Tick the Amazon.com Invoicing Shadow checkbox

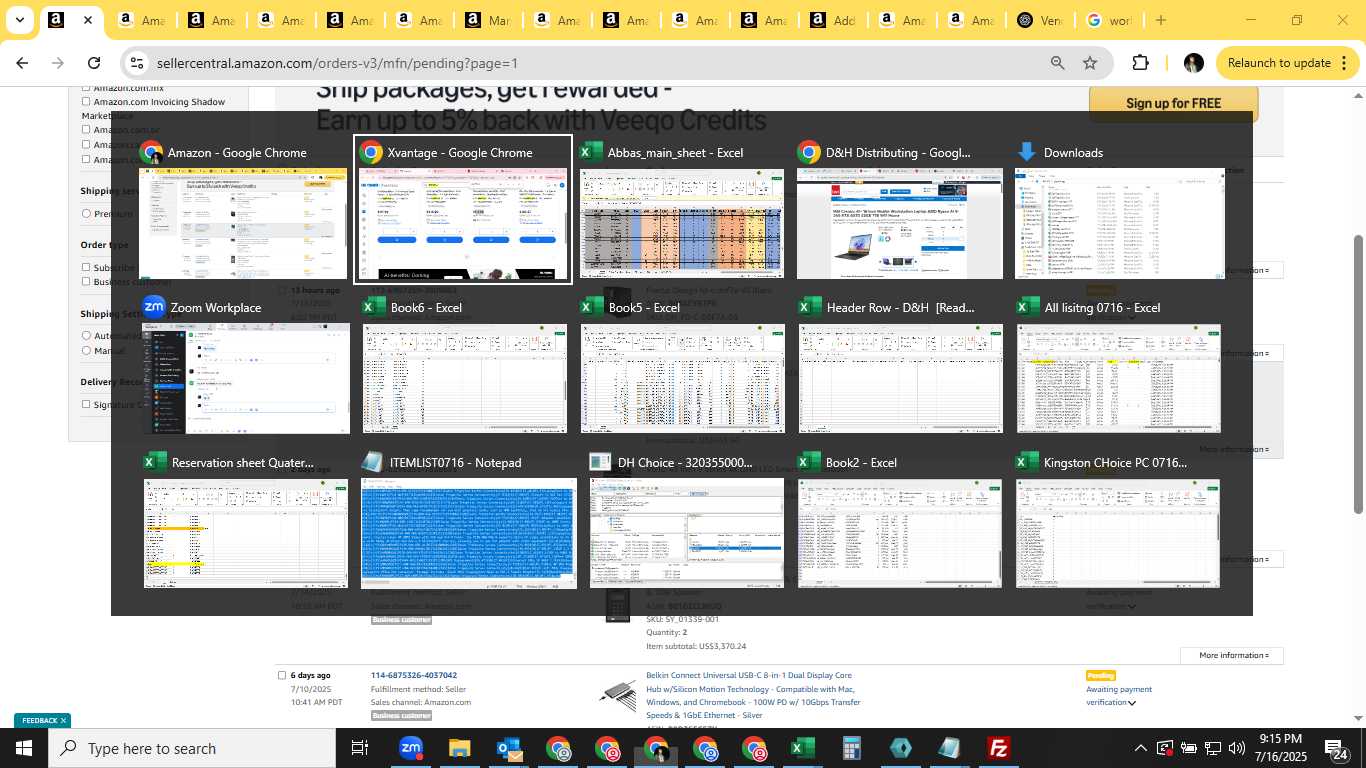pyautogui.click(x=86, y=102)
